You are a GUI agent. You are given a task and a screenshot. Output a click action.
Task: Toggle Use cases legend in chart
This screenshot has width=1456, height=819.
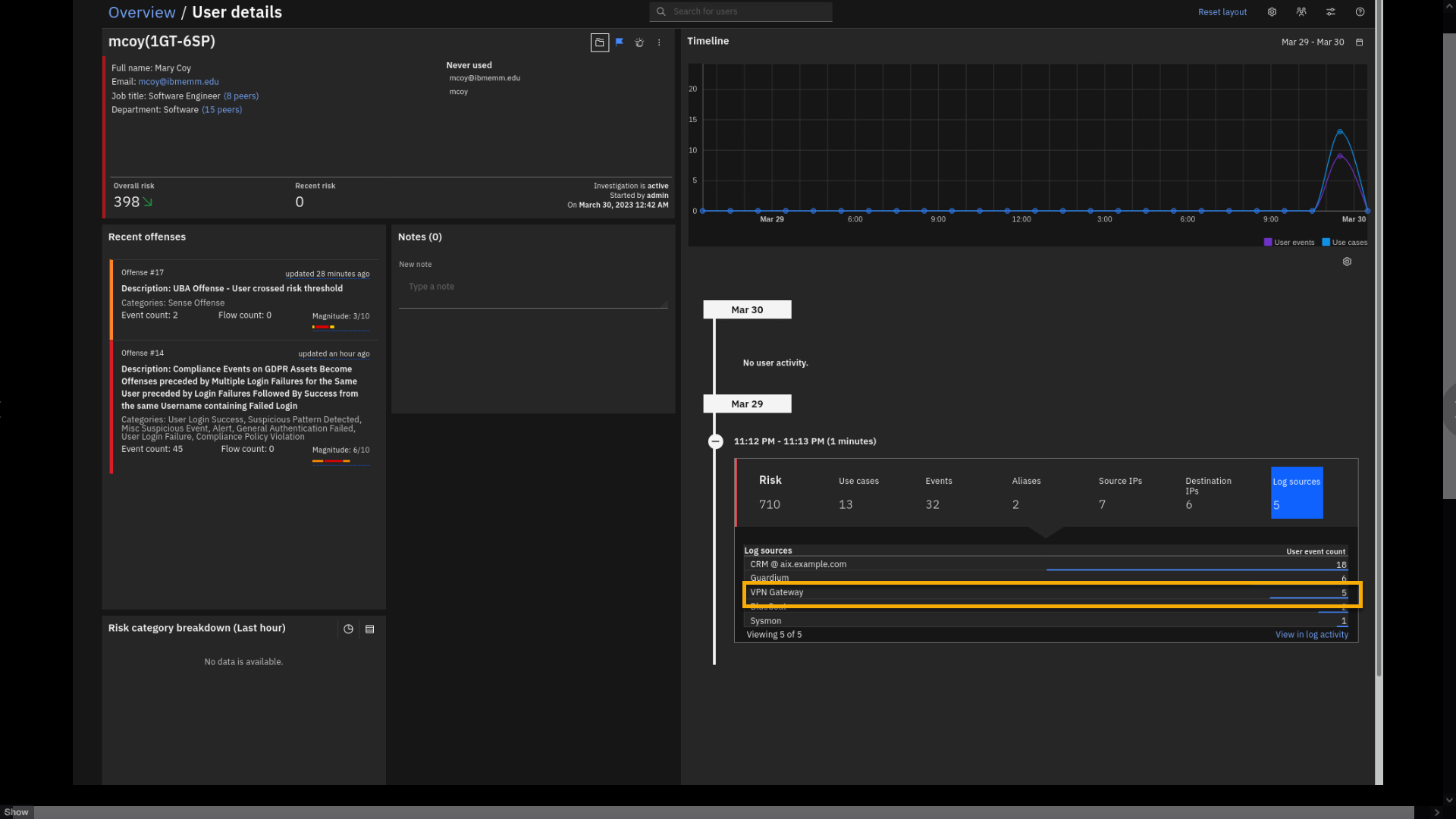coord(1345,243)
